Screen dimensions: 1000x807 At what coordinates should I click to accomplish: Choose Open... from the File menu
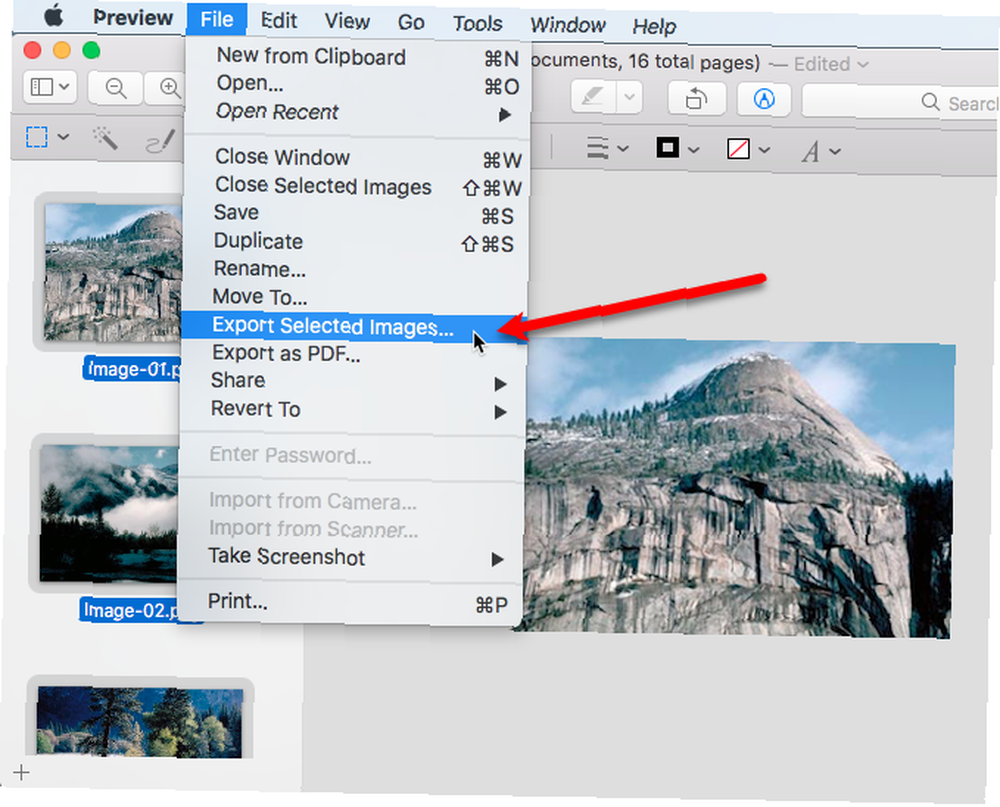(357, 84)
